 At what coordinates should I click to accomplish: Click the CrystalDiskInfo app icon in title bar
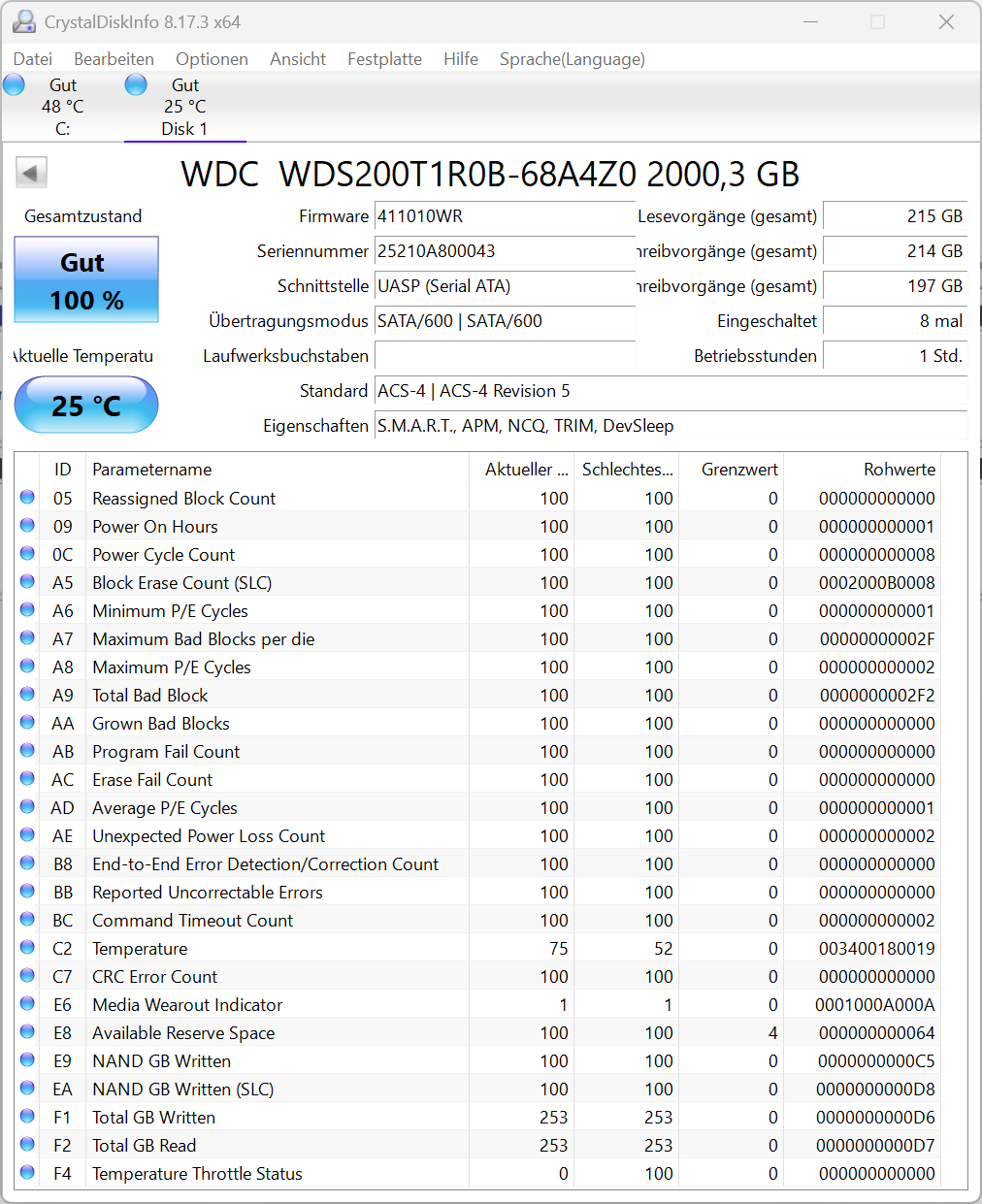pos(24,21)
